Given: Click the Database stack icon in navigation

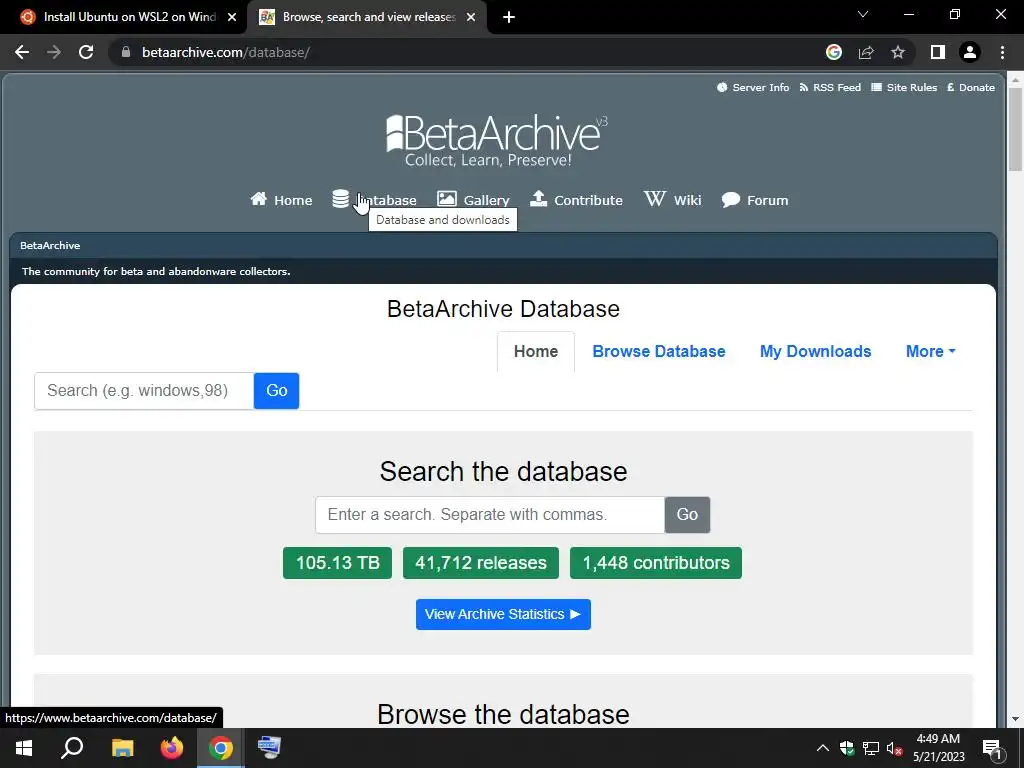Looking at the screenshot, I should tap(340, 199).
